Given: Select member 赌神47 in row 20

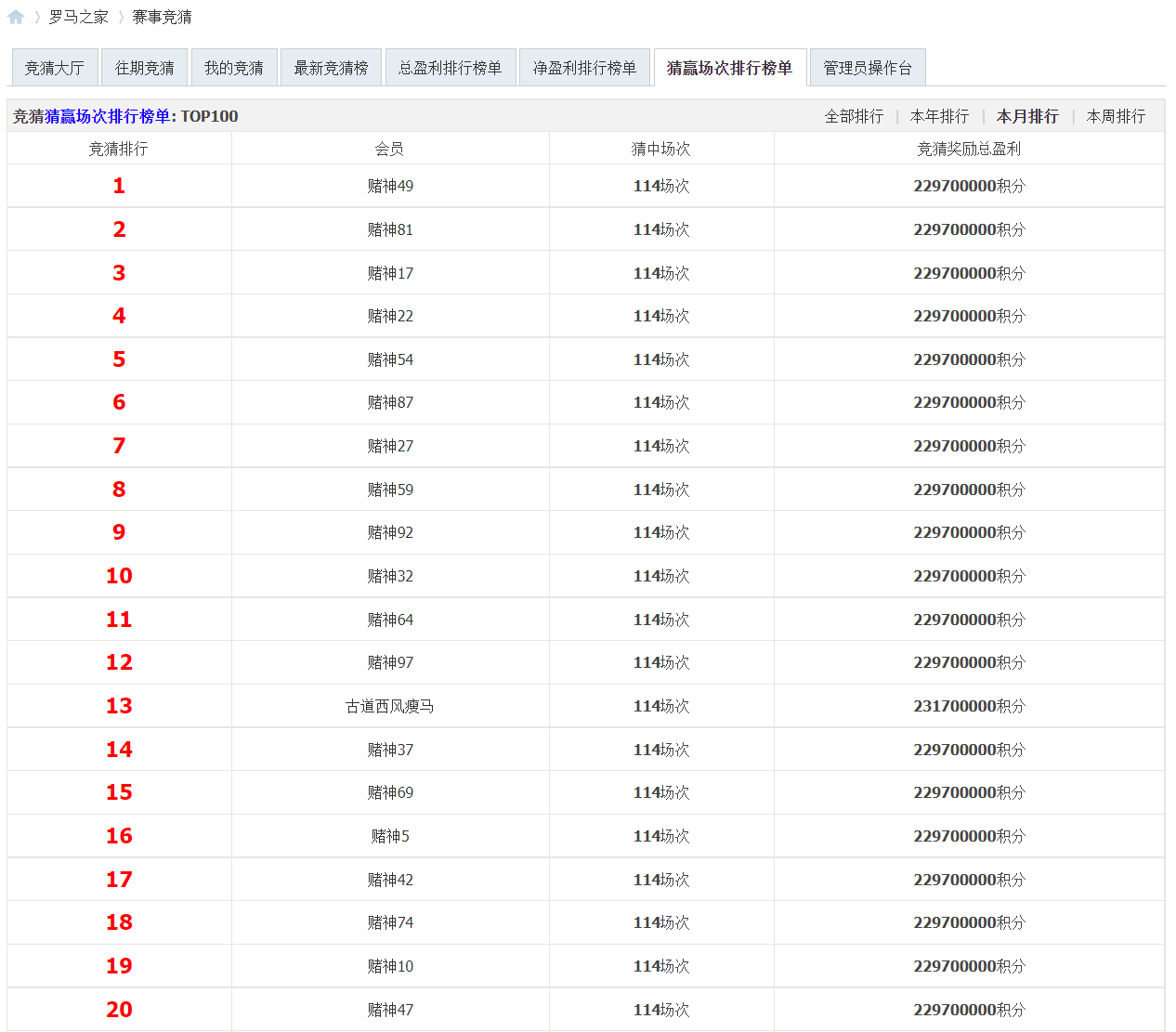Looking at the screenshot, I should point(390,1010).
